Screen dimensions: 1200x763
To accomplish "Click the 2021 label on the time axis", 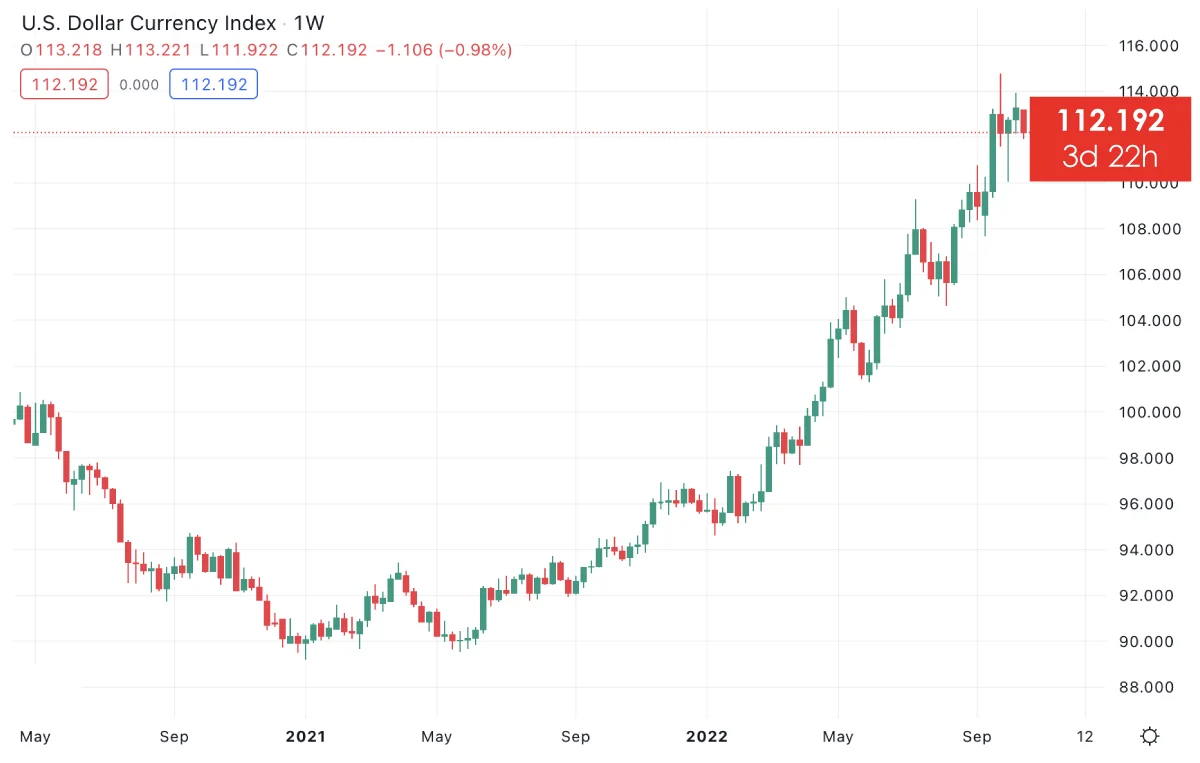I will [x=306, y=736].
